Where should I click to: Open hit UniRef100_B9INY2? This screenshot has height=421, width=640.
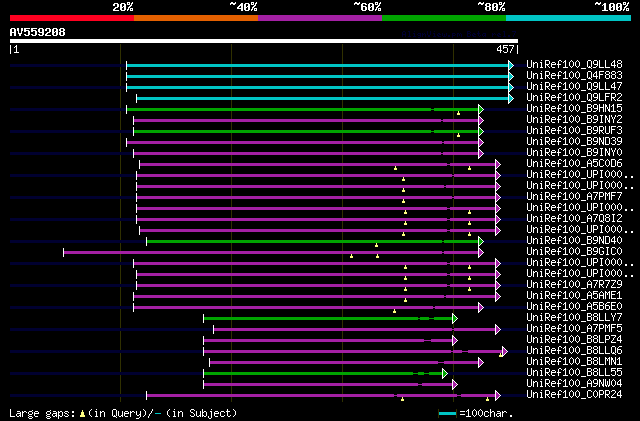[x=574, y=120]
